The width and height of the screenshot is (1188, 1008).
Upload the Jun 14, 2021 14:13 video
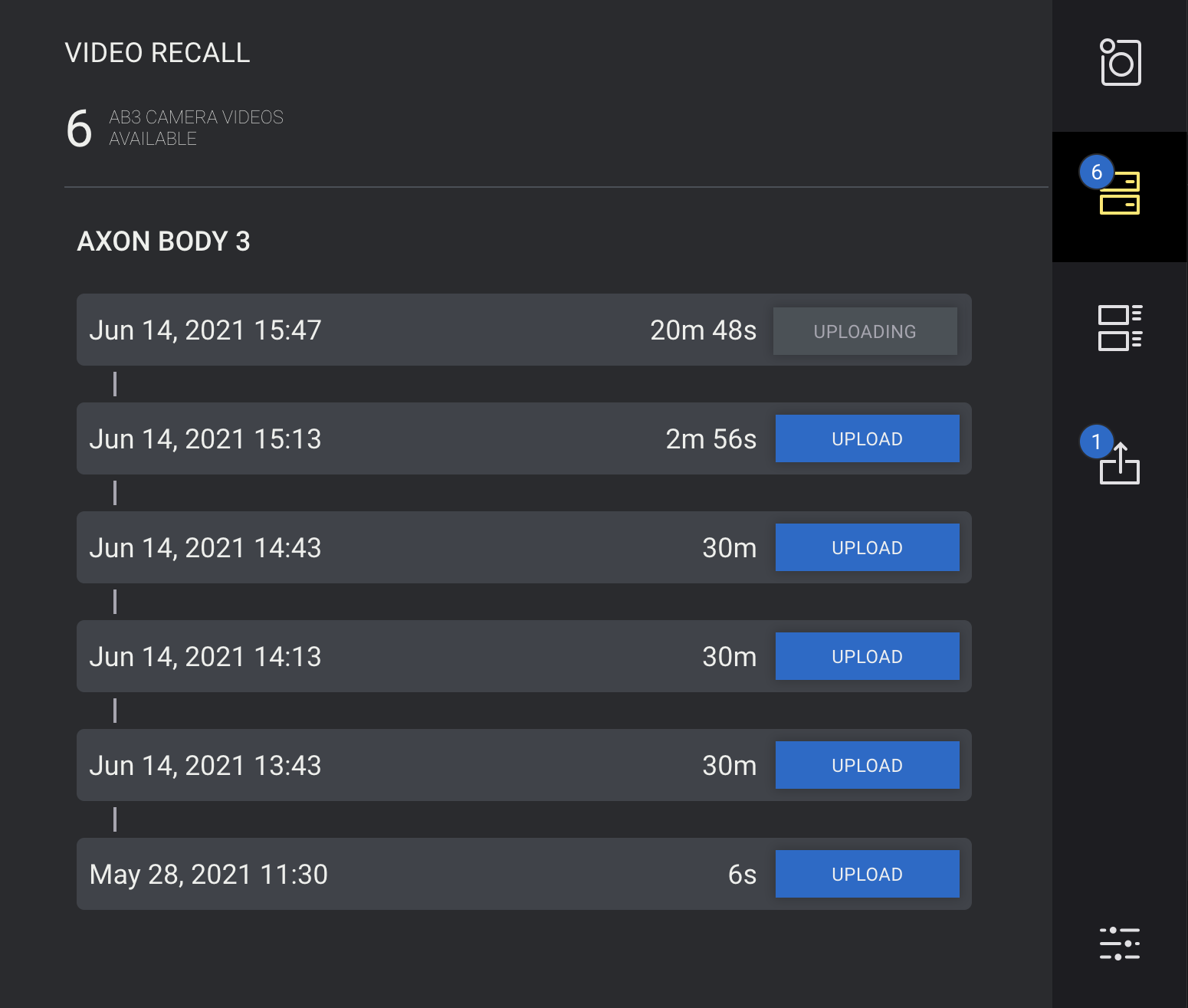click(x=867, y=656)
